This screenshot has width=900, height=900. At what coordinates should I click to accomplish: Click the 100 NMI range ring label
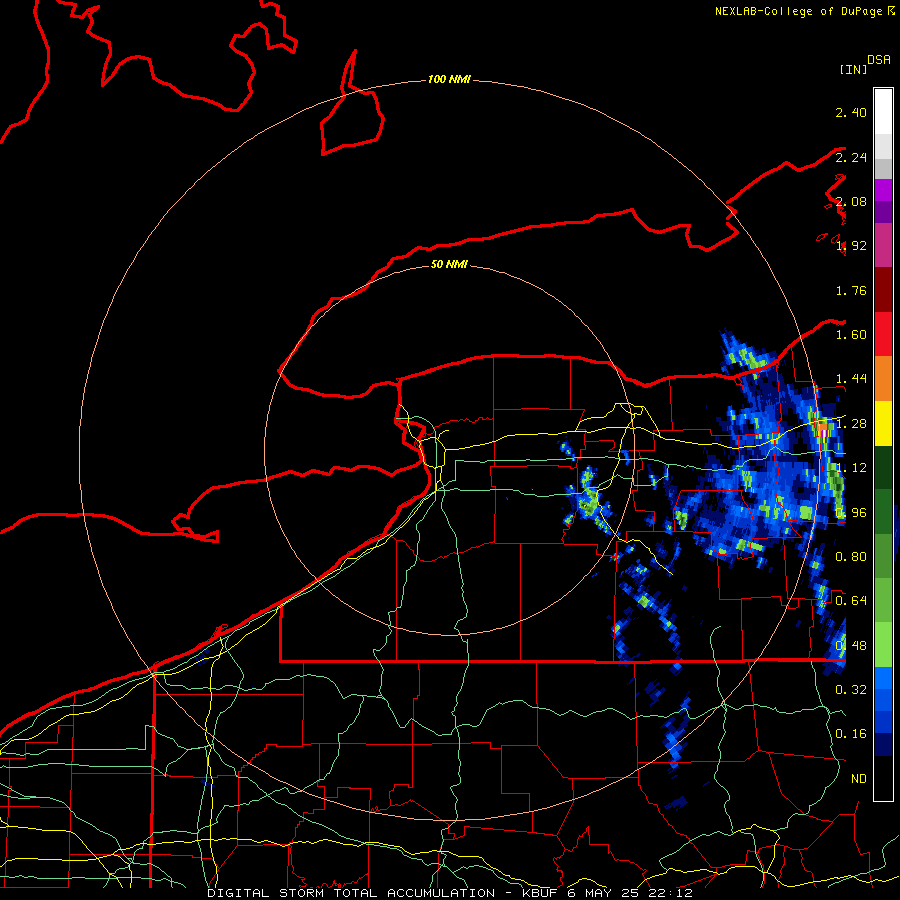(x=449, y=79)
